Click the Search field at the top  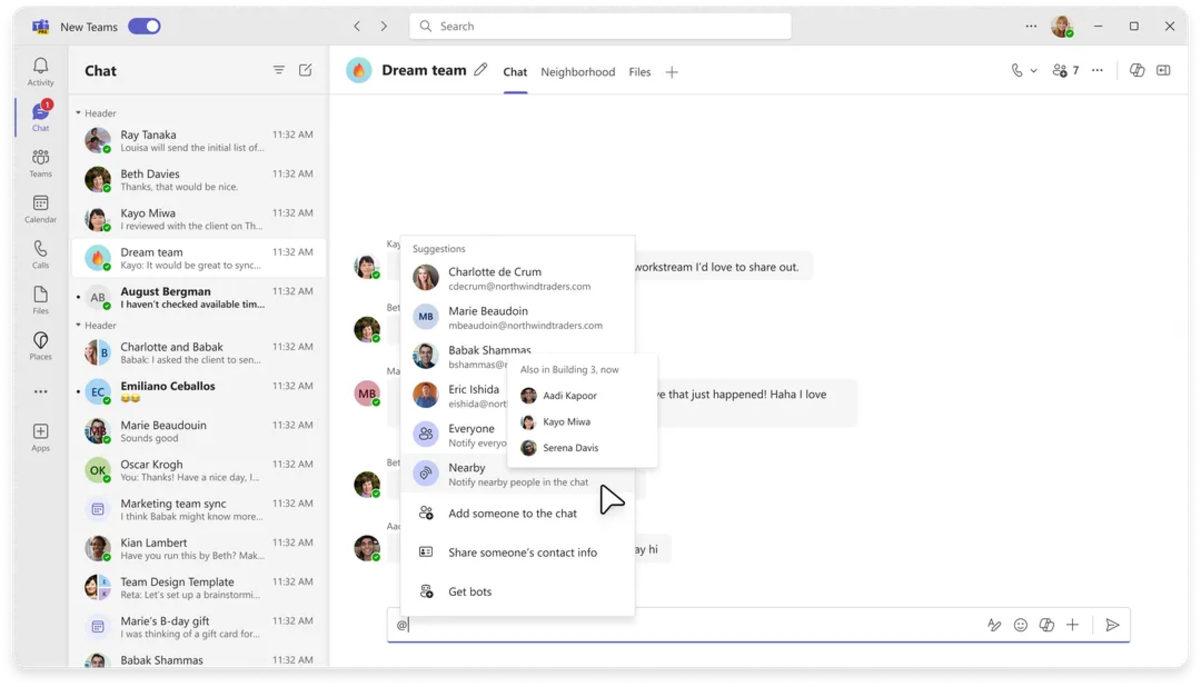600,25
